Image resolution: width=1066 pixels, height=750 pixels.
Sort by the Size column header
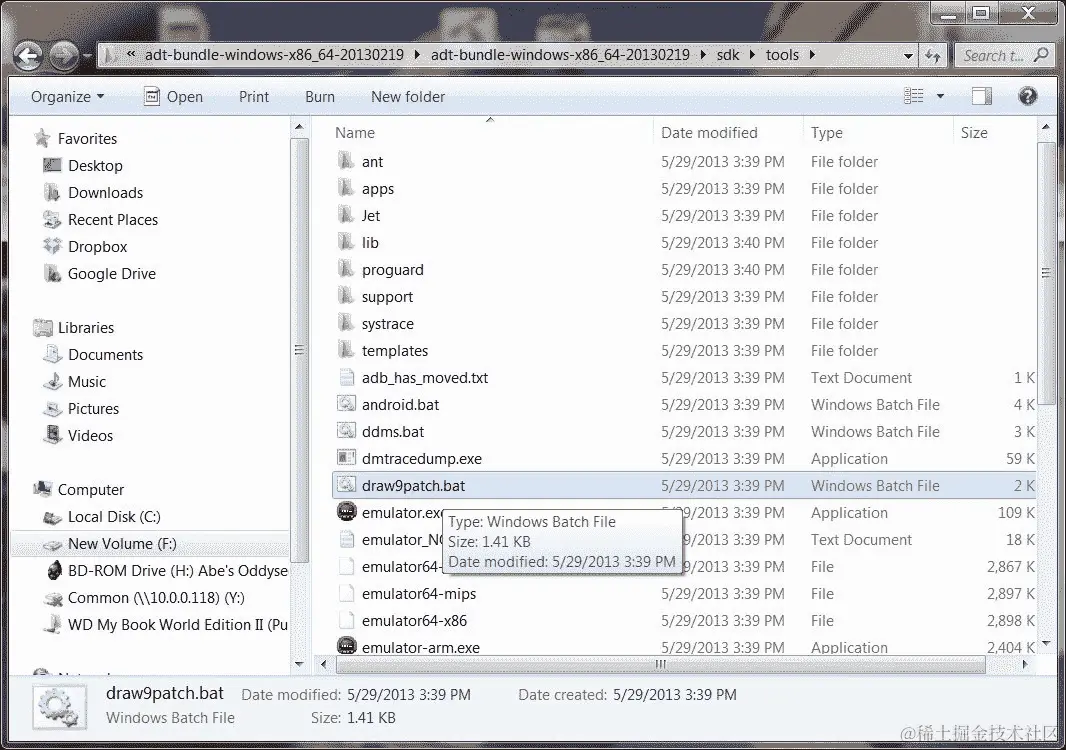point(974,133)
